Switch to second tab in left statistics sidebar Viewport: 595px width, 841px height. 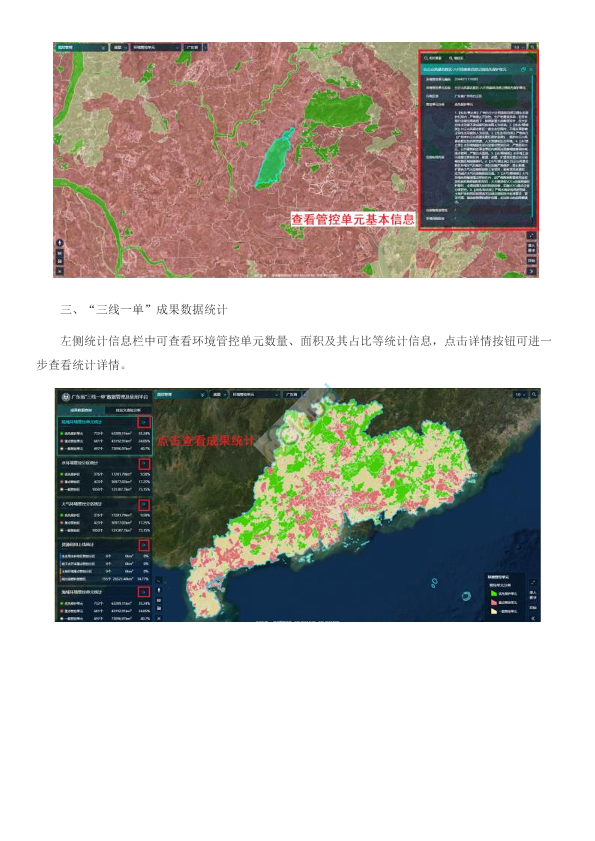tap(128, 410)
